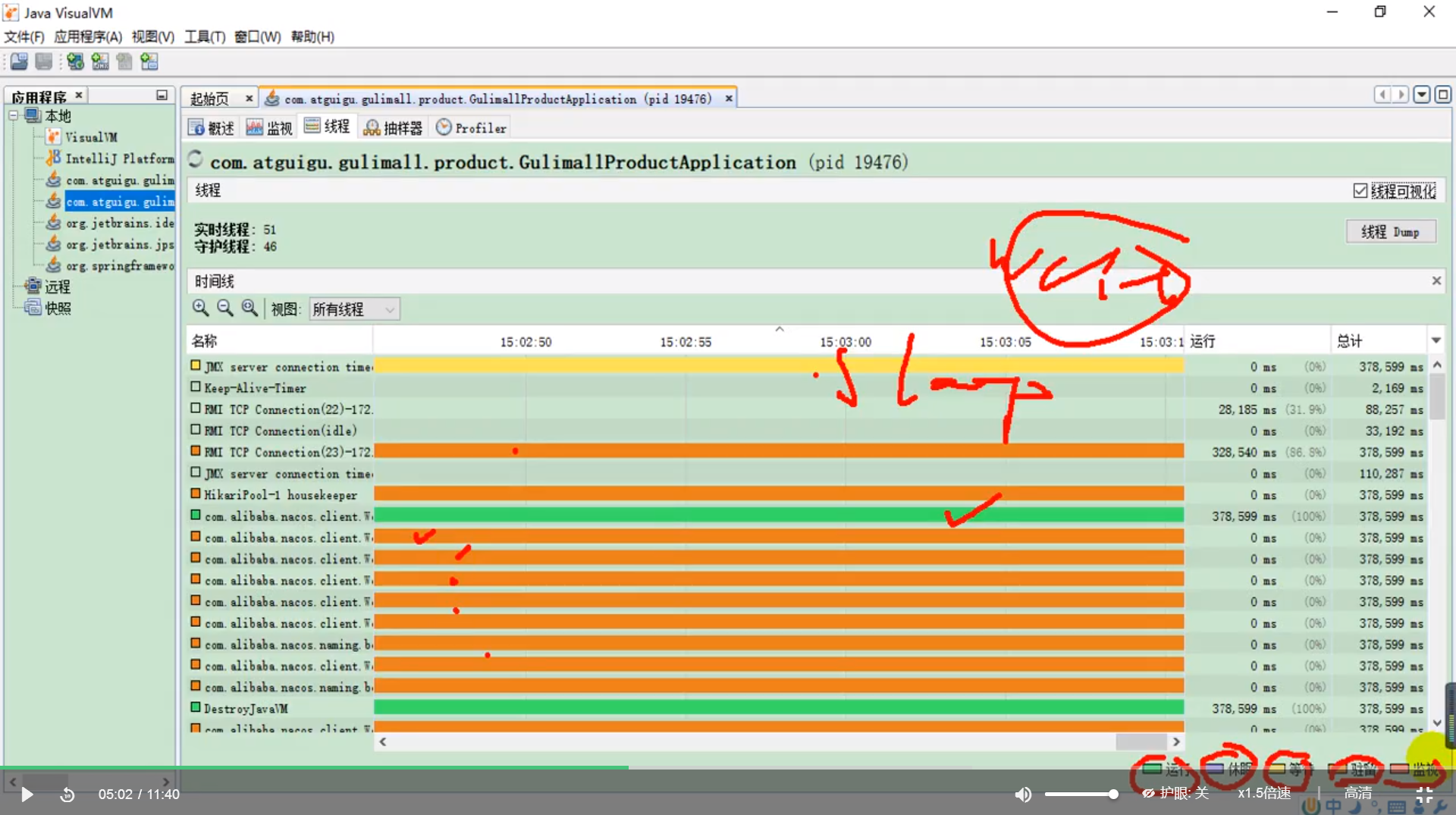Adjust the video volume slider

1081,794
